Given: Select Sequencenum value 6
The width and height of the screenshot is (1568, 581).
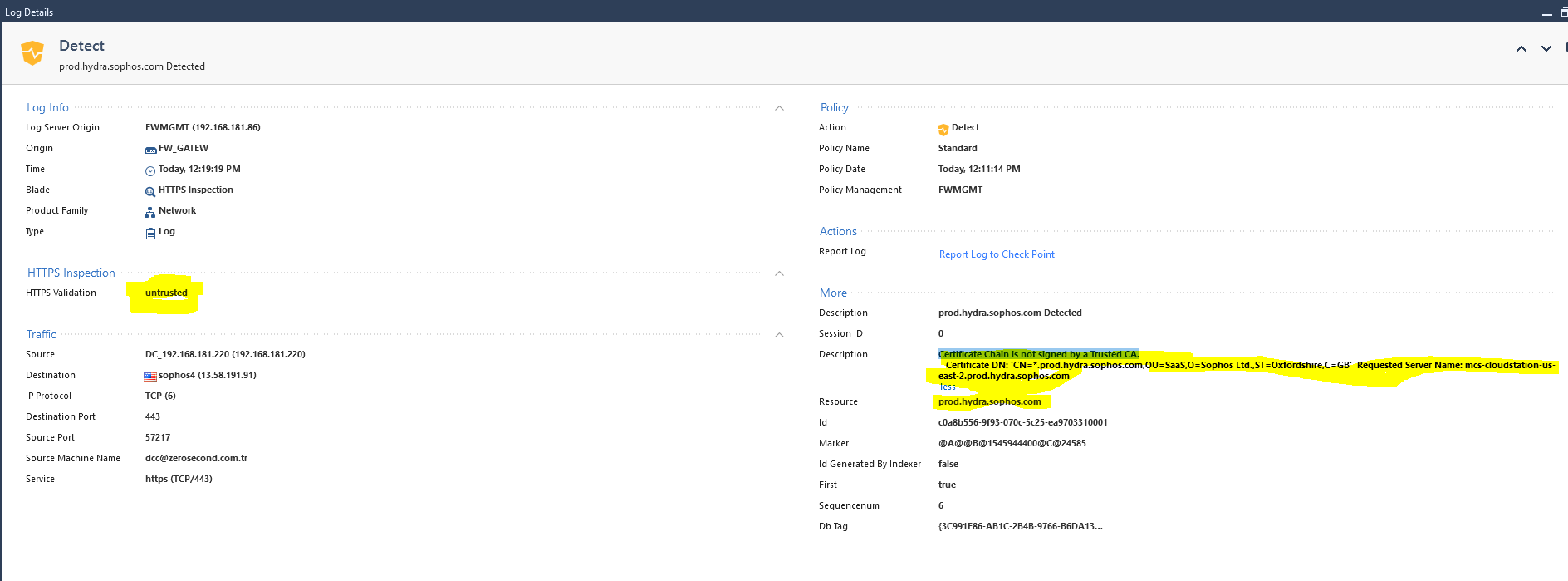Looking at the screenshot, I should [x=941, y=505].
